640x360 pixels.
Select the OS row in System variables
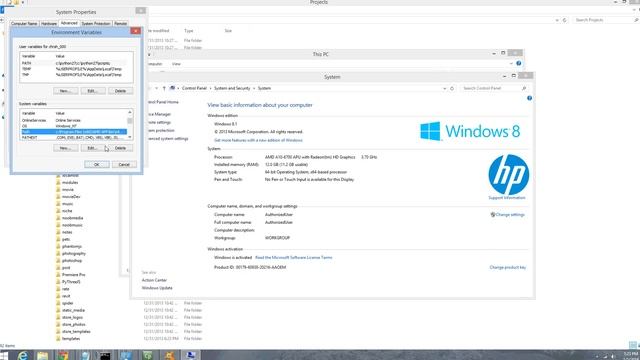(74, 126)
